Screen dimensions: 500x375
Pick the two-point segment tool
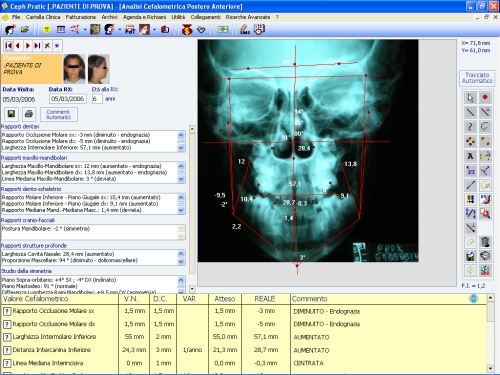(485, 141)
